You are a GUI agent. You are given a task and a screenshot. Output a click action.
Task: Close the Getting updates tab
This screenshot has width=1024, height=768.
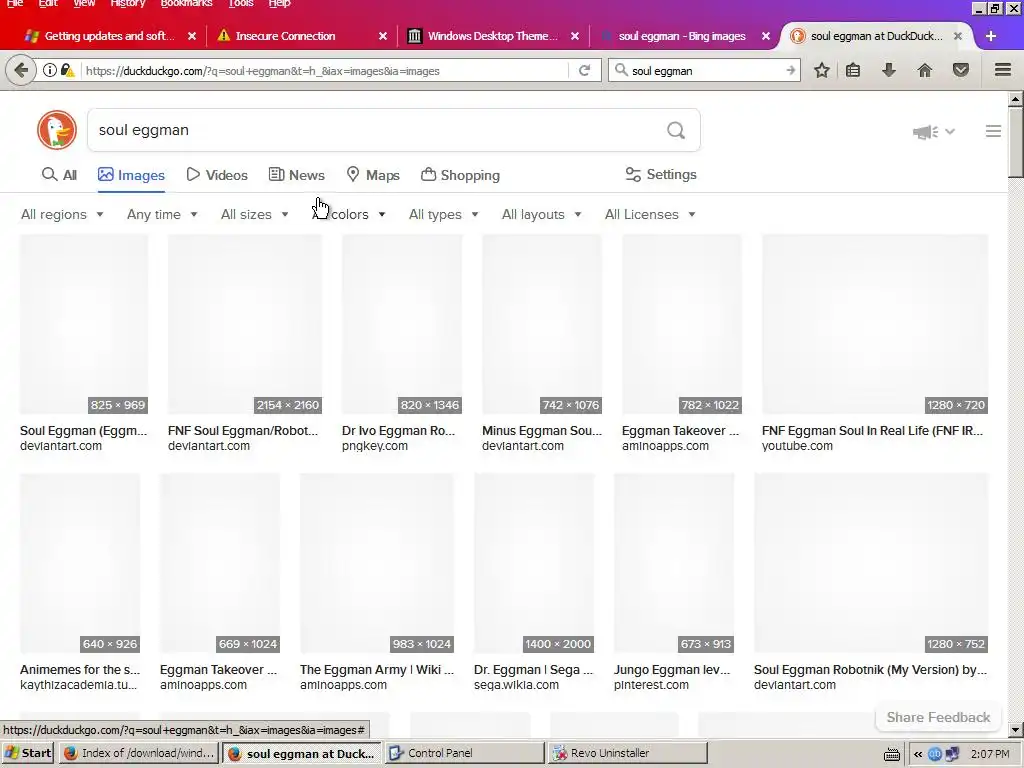pyautogui.click(x=192, y=36)
